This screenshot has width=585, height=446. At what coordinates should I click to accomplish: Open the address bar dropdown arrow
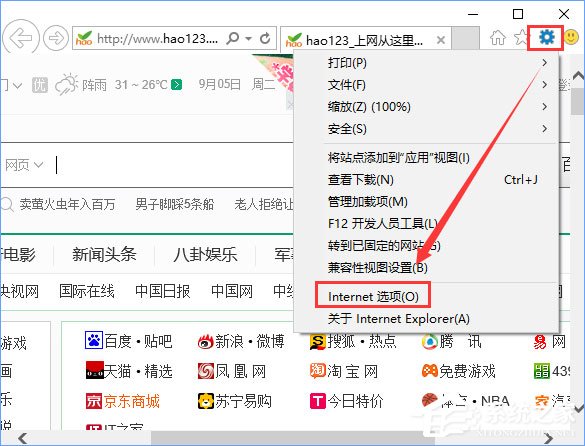tap(248, 38)
